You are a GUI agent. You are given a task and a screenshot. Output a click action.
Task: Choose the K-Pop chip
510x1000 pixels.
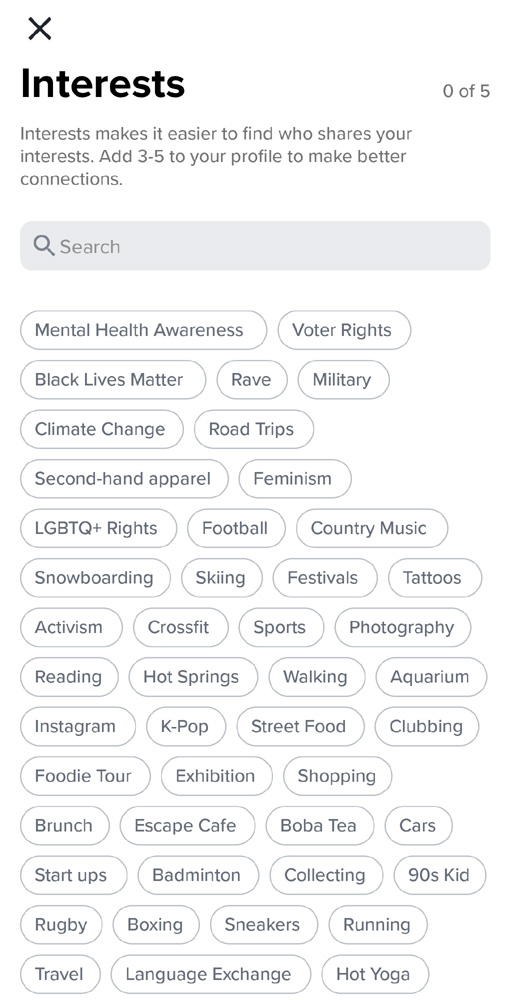point(186,726)
